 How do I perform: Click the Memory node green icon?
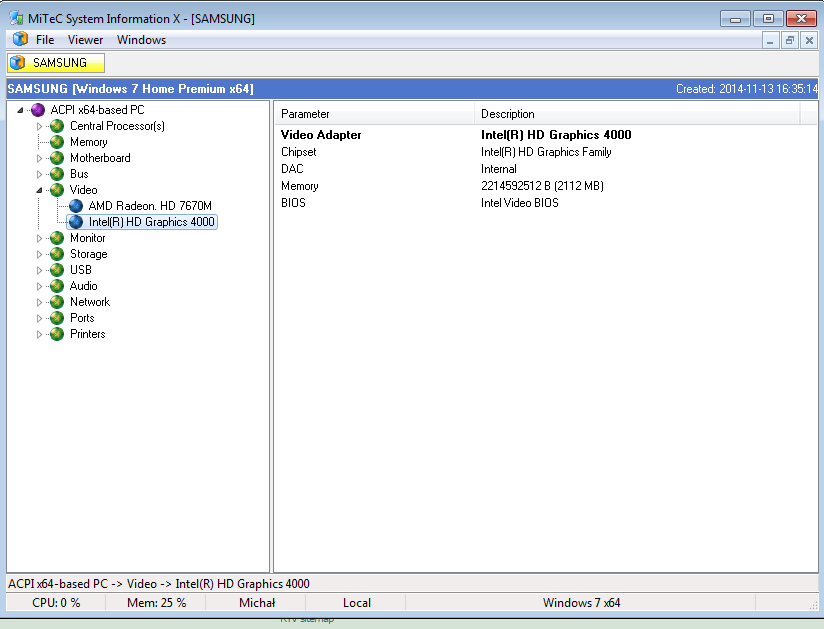tap(57, 142)
